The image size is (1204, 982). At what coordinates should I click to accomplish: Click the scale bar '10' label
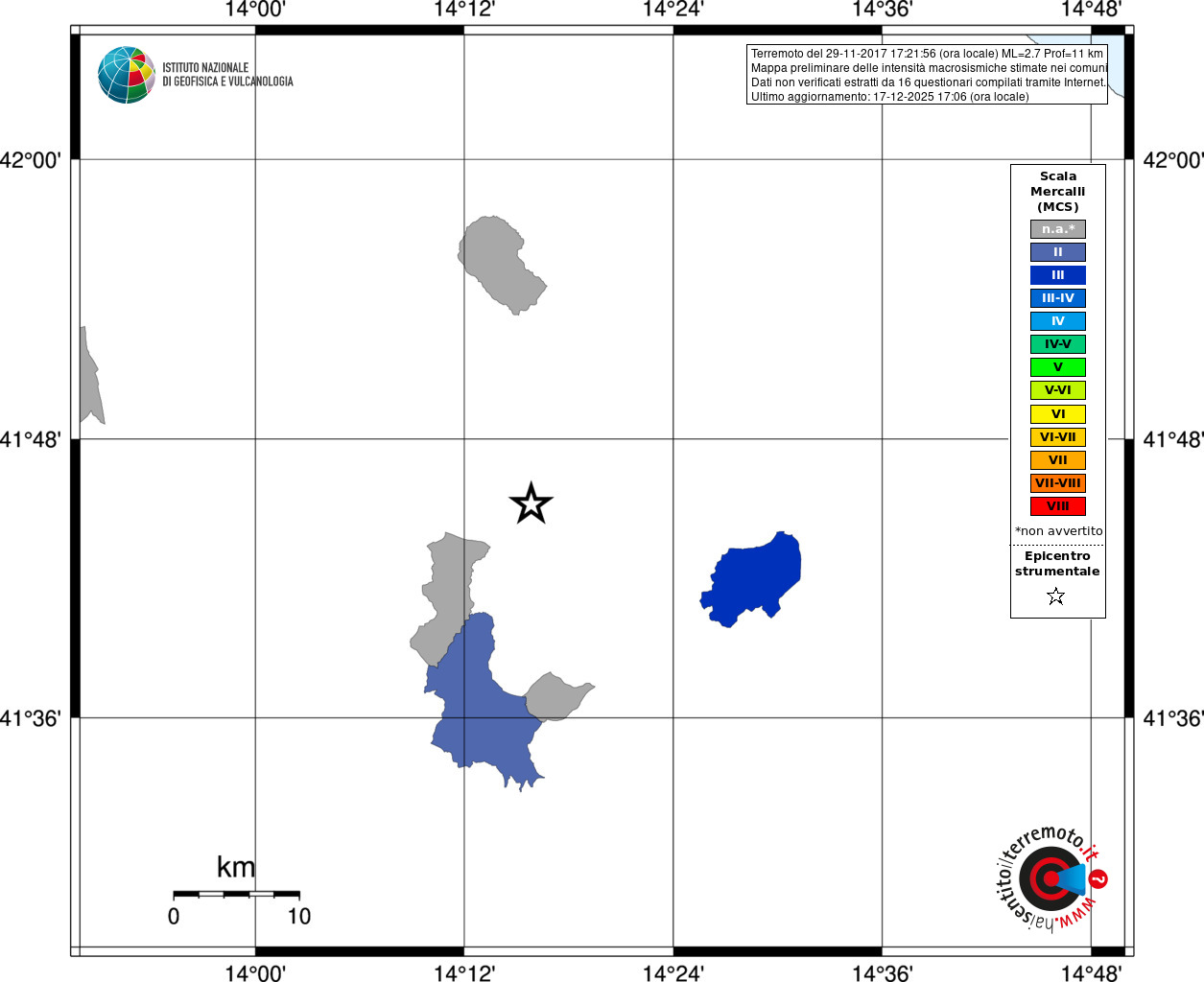(299, 917)
